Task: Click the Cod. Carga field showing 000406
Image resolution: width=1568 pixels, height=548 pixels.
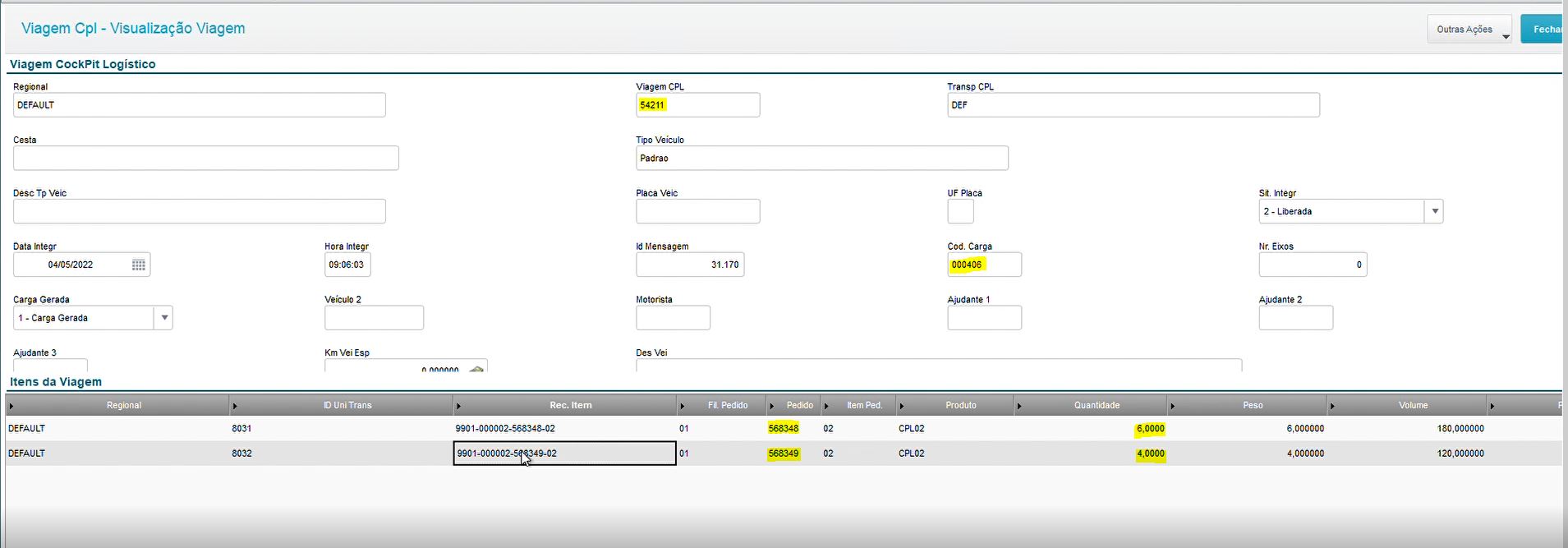Action: tap(984, 265)
